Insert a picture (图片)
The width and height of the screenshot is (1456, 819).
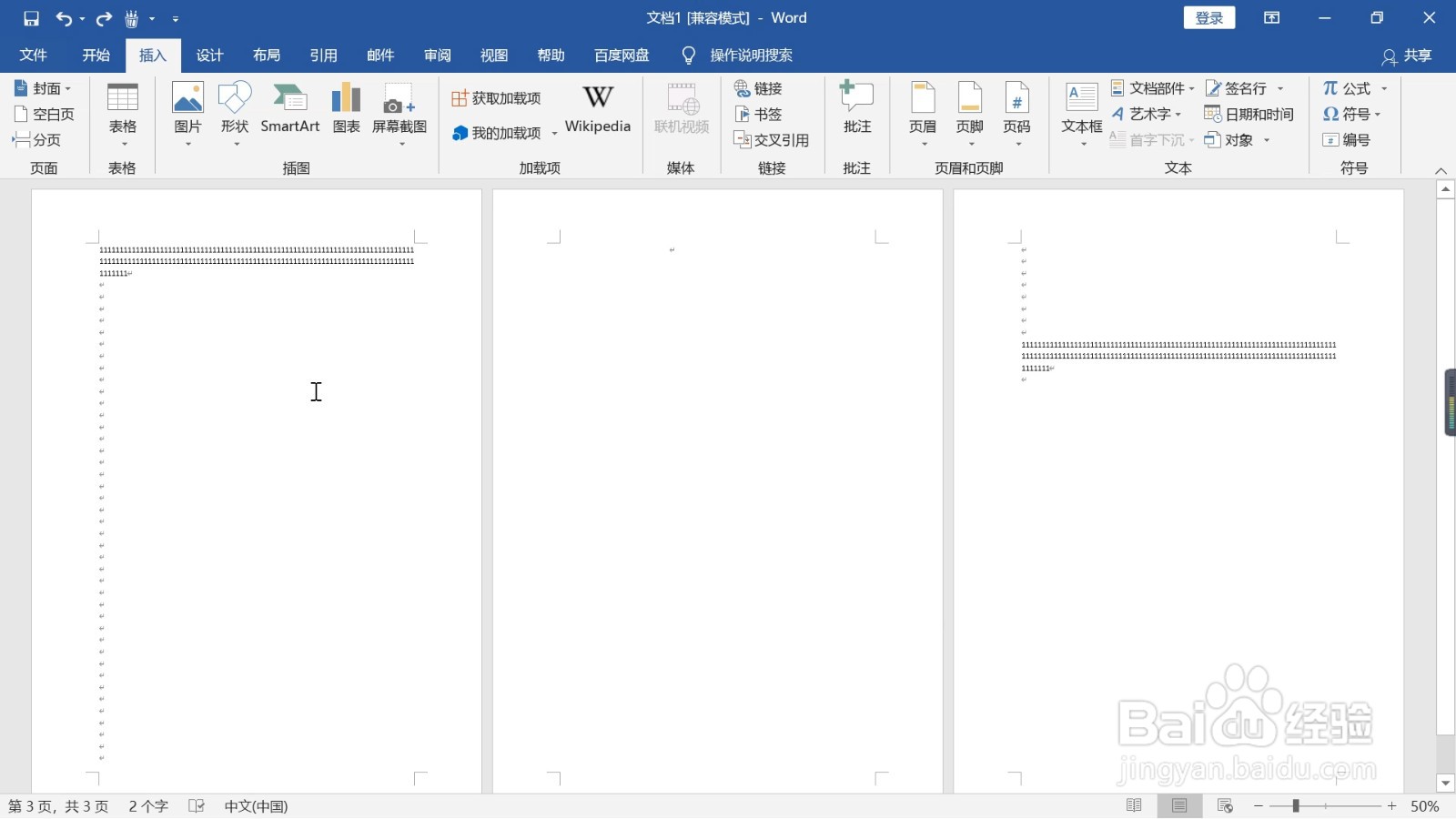(187, 114)
